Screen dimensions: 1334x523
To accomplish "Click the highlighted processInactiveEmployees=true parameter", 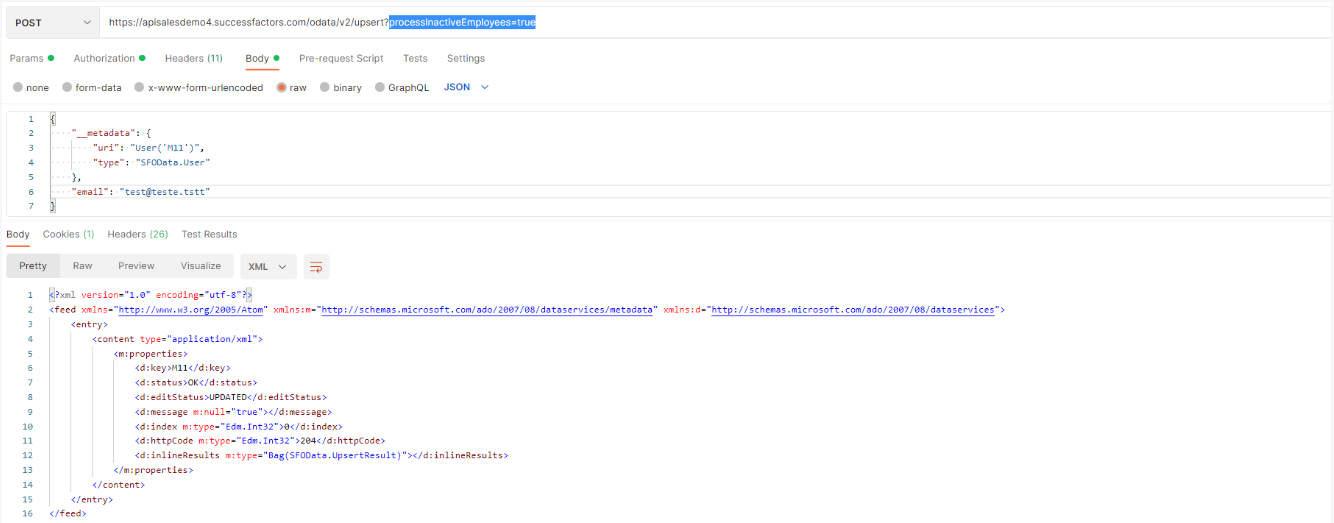I will click(462, 22).
